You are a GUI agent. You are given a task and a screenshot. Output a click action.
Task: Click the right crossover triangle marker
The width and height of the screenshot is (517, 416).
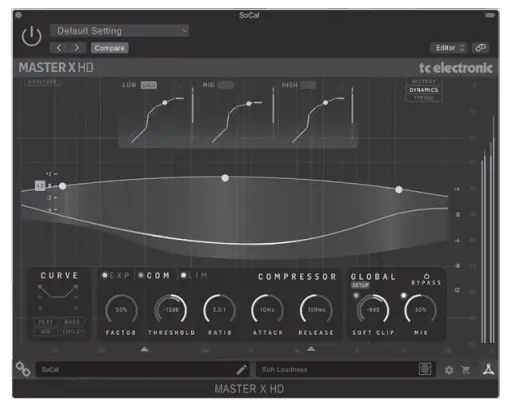point(311,349)
